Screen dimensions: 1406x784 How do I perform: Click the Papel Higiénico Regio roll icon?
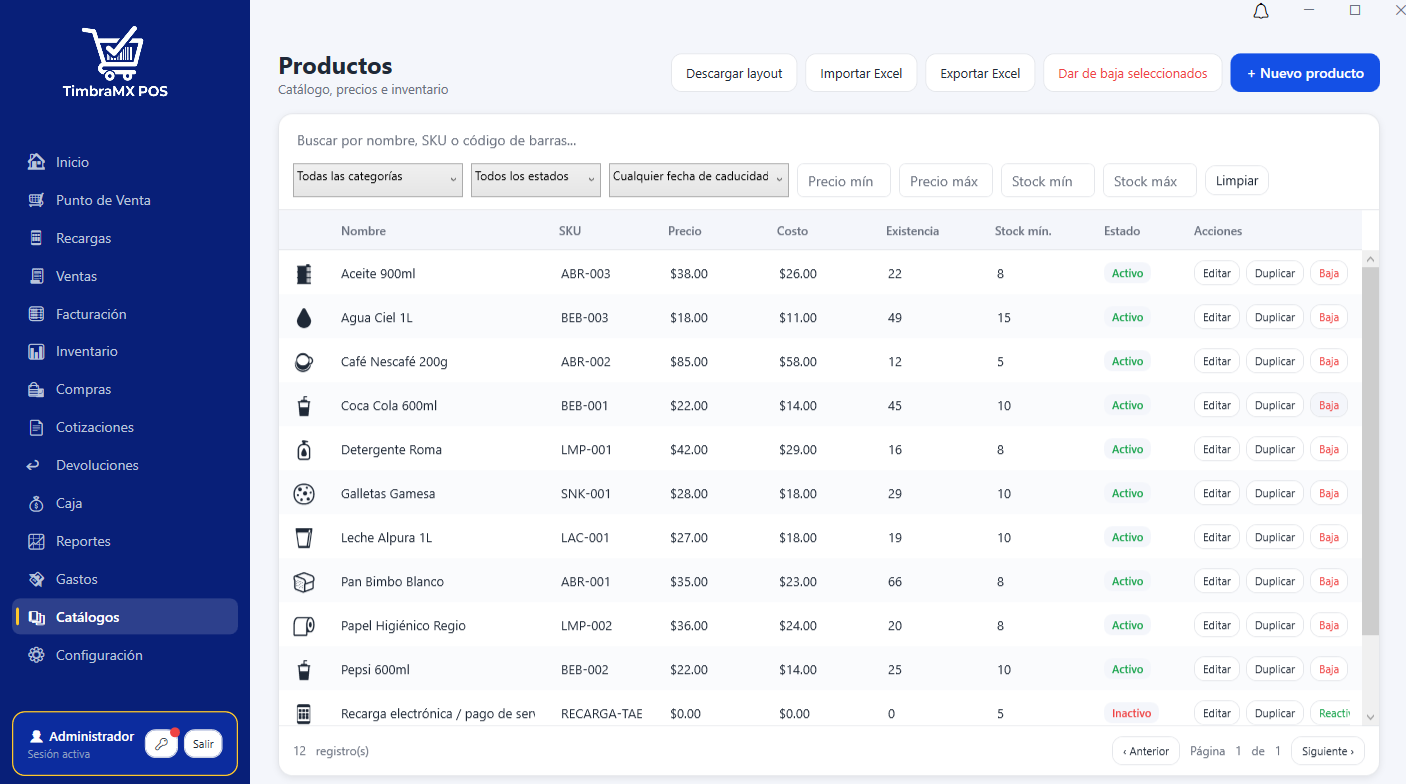tap(304, 626)
